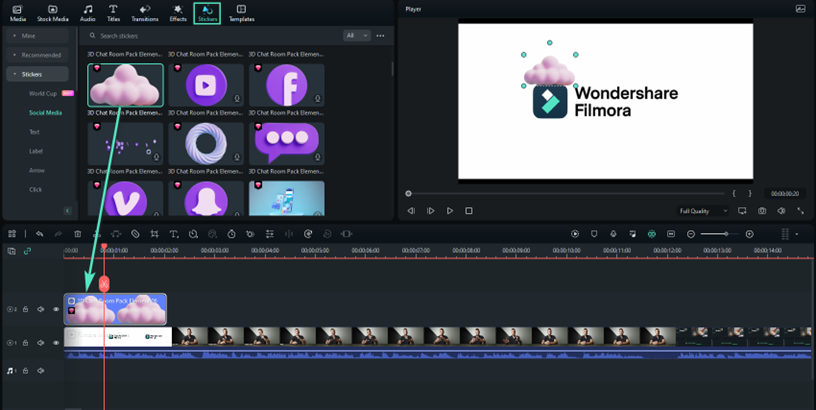The image size is (816, 410).
Task: Play the preview
Action: coord(450,211)
